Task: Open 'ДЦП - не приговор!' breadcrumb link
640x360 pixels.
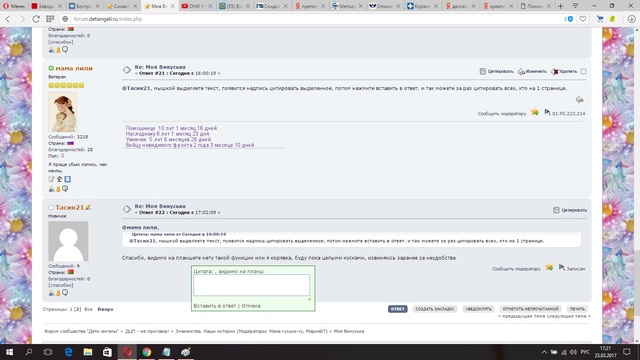Action: (x=147, y=331)
